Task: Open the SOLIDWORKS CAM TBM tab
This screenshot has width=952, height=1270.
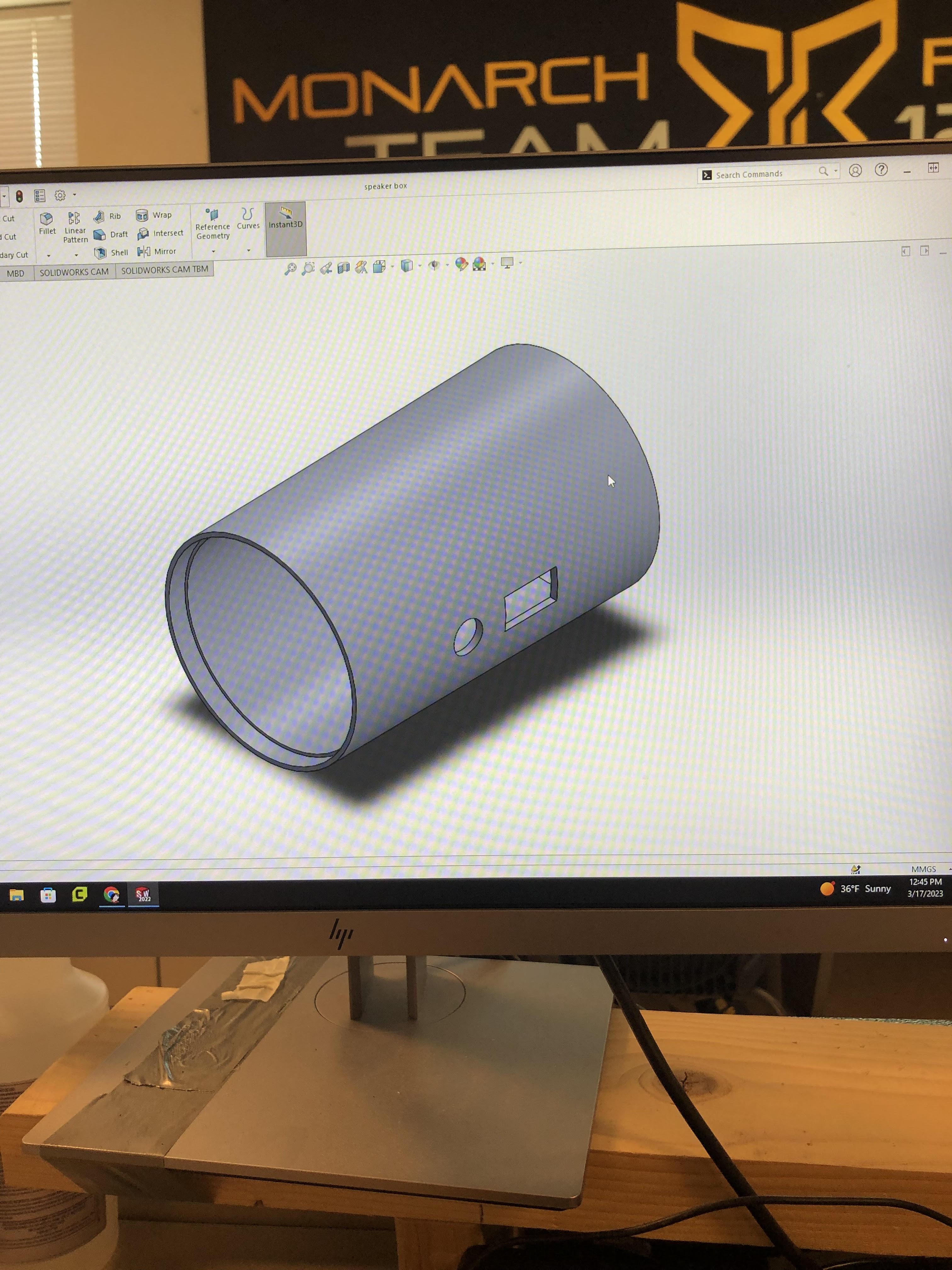Action: [165, 270]
